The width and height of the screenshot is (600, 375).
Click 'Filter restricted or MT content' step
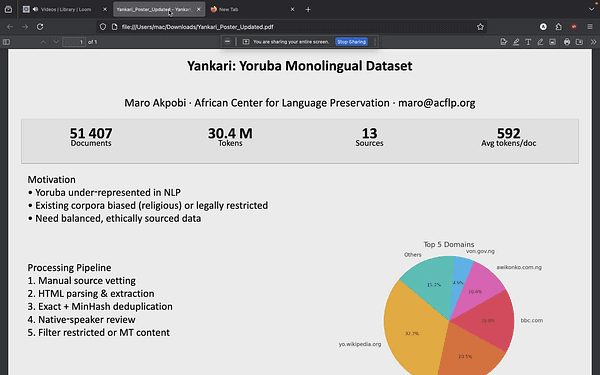[x=98, y=333]
